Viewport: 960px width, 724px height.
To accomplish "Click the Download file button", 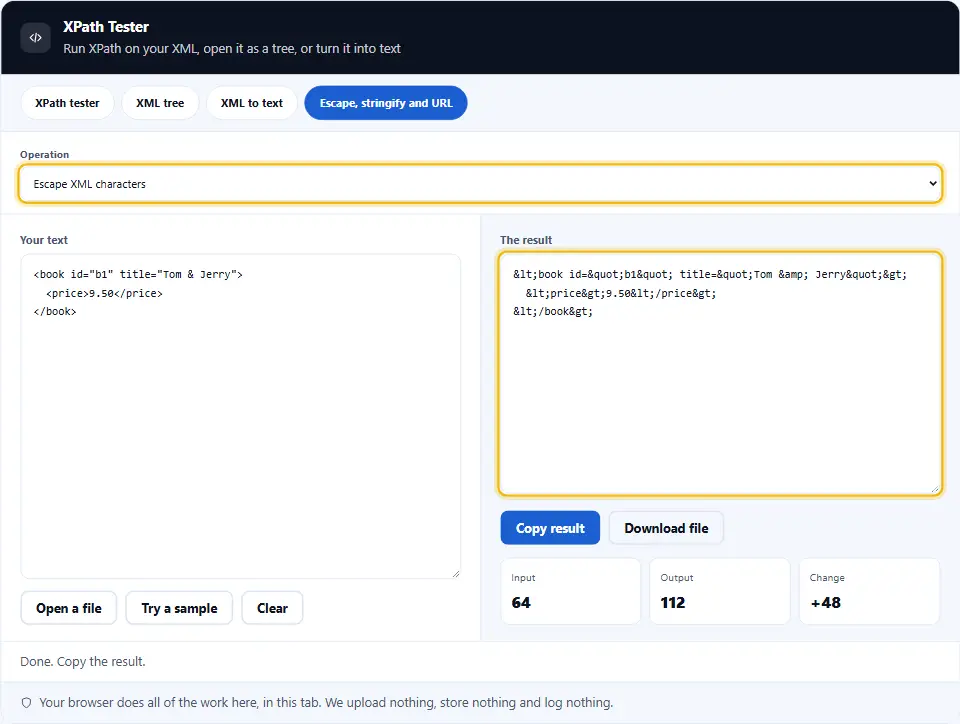I will coord(666,528).
